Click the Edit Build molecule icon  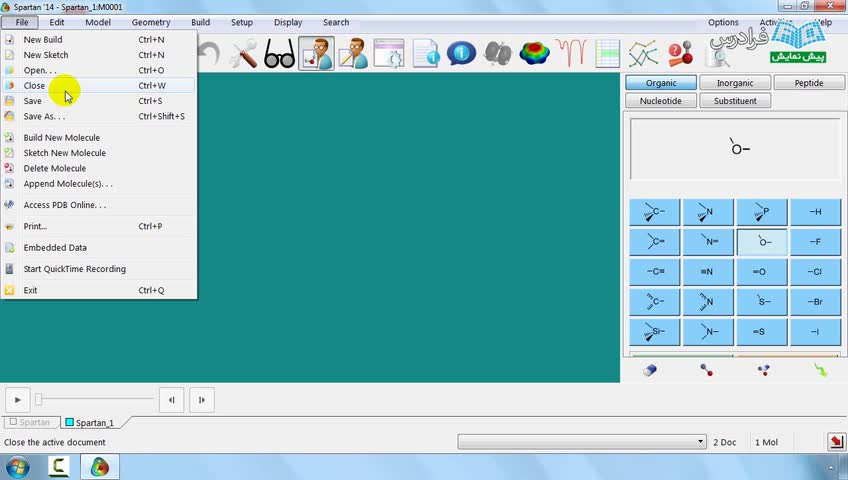(x=316, y=54)
